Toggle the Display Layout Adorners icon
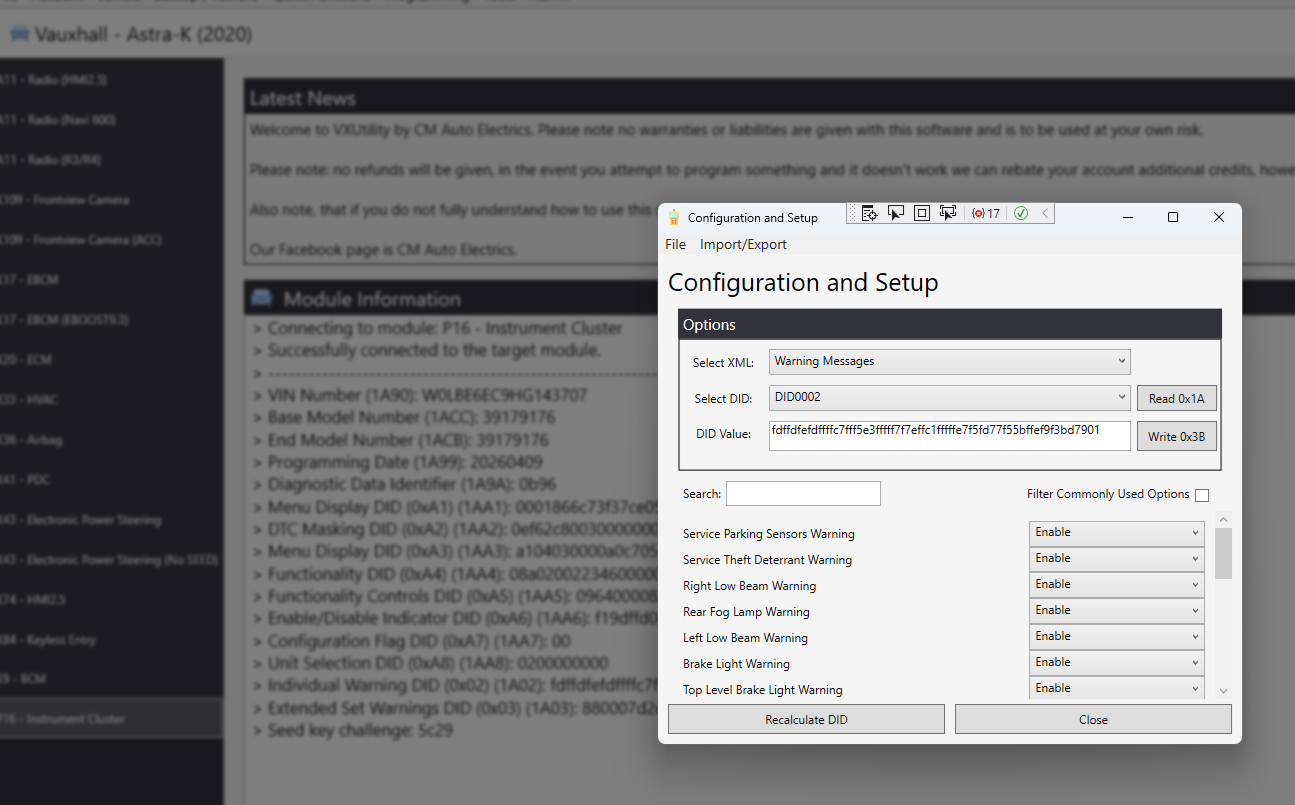Image resolution: width=1295 pixels, height=805 pixels. pos(922,213)
